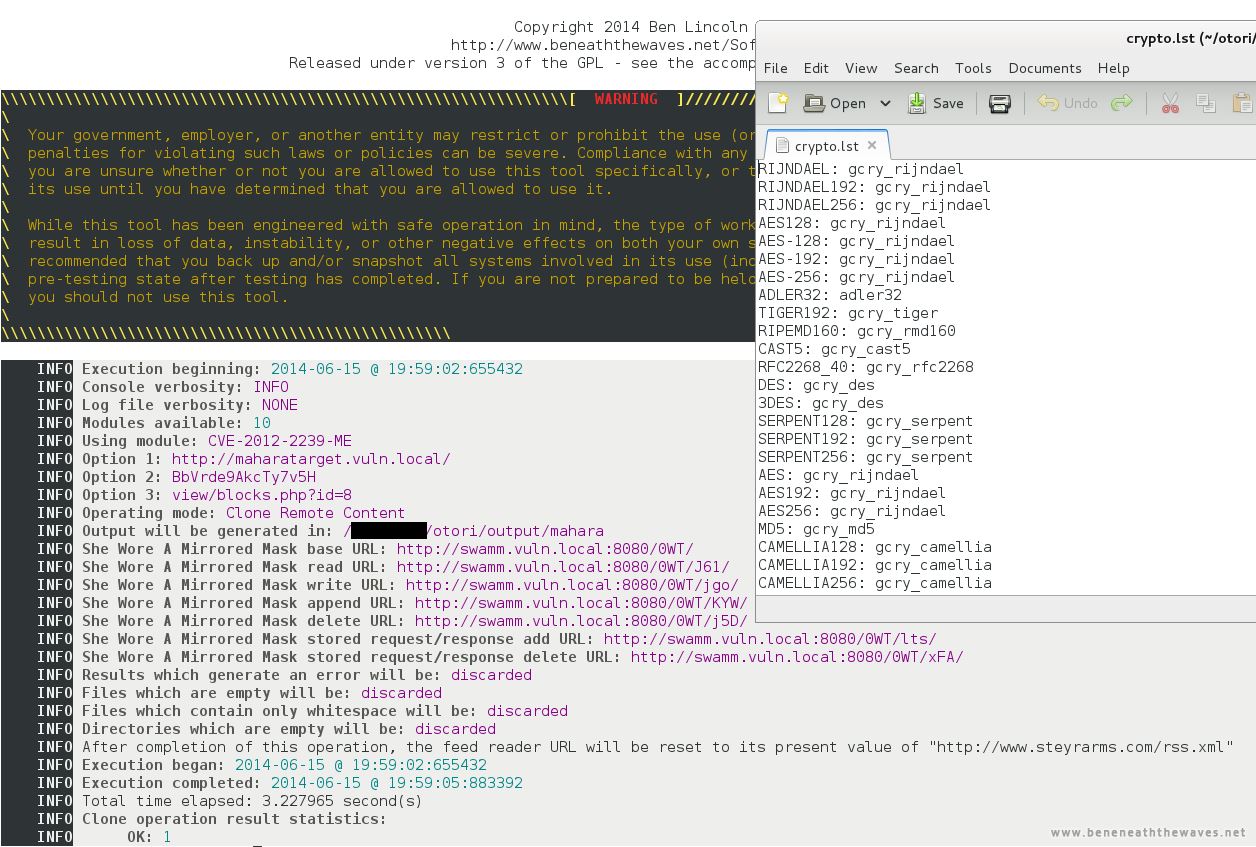The width and height of the screenshot is (1256, 847).
Task: Undo the last edit in gedit
Action: [1067, 103]
